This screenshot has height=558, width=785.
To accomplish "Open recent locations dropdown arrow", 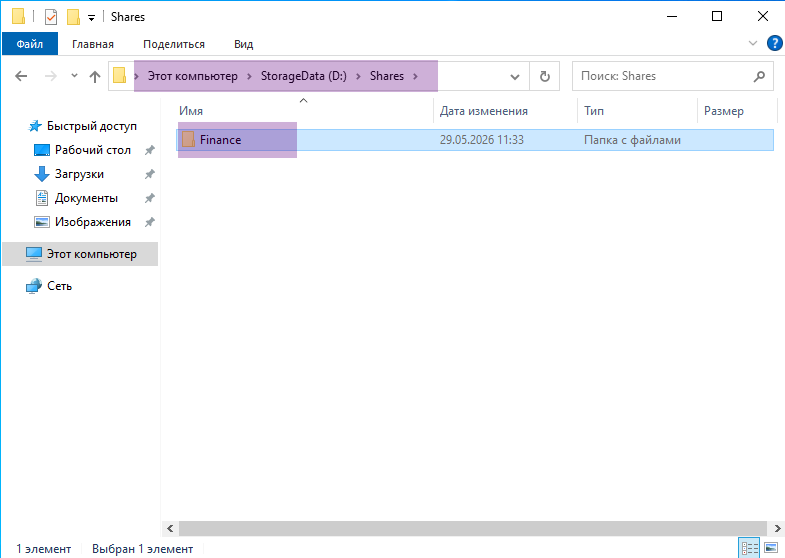I will click(x=75, y=76).
